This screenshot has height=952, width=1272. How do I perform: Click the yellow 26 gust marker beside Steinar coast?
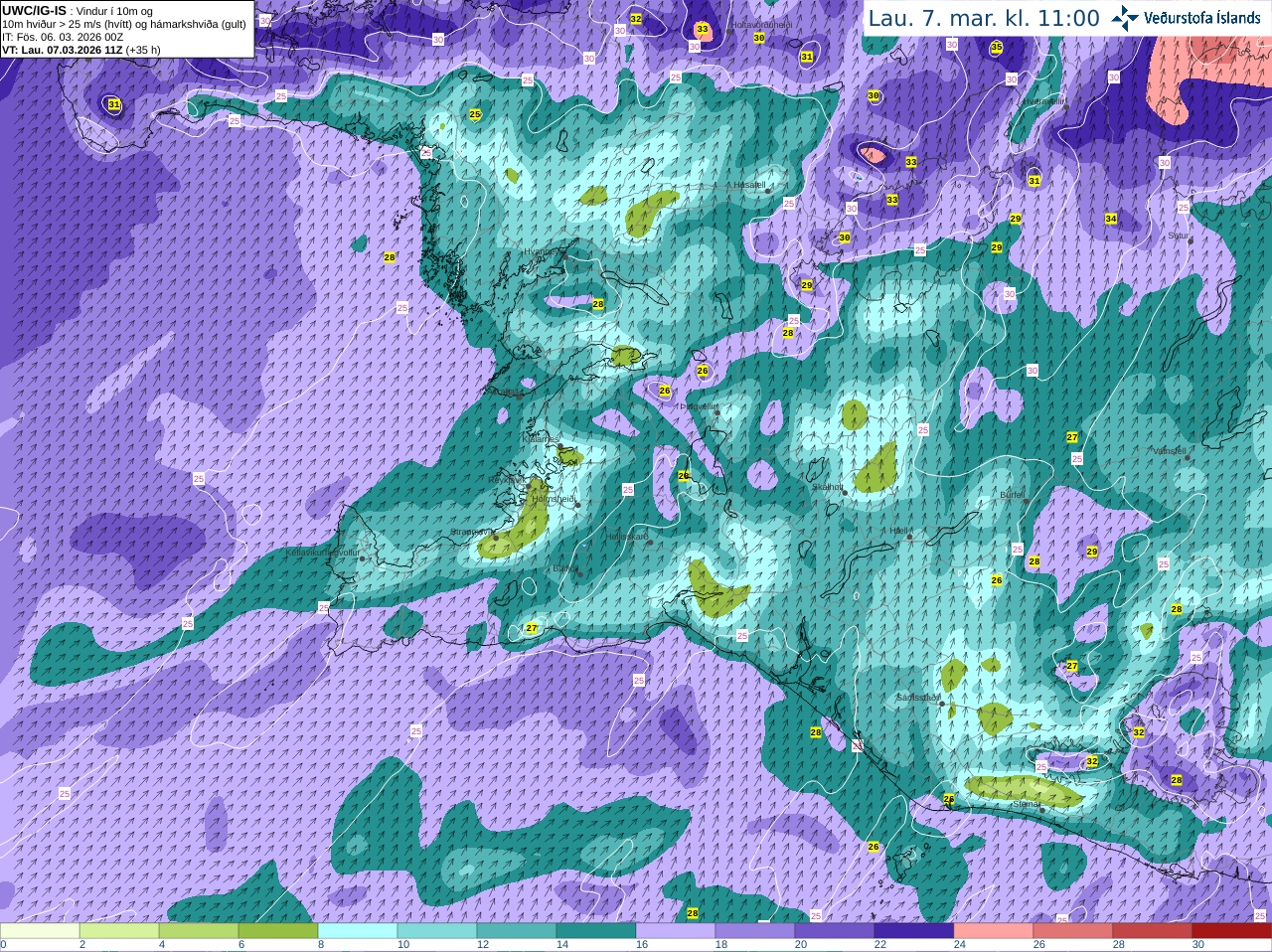tap(949, 799)
